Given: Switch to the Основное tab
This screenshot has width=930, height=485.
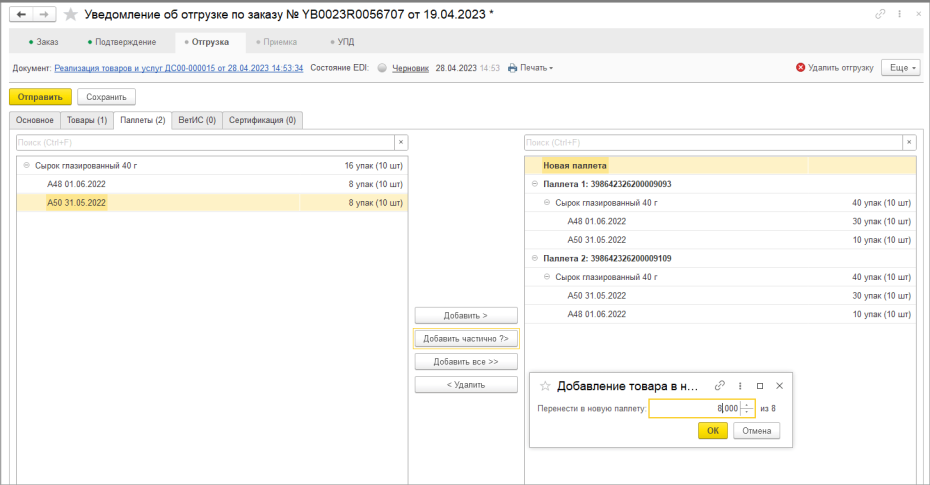Looking at the screenshot, I should 35,120.
